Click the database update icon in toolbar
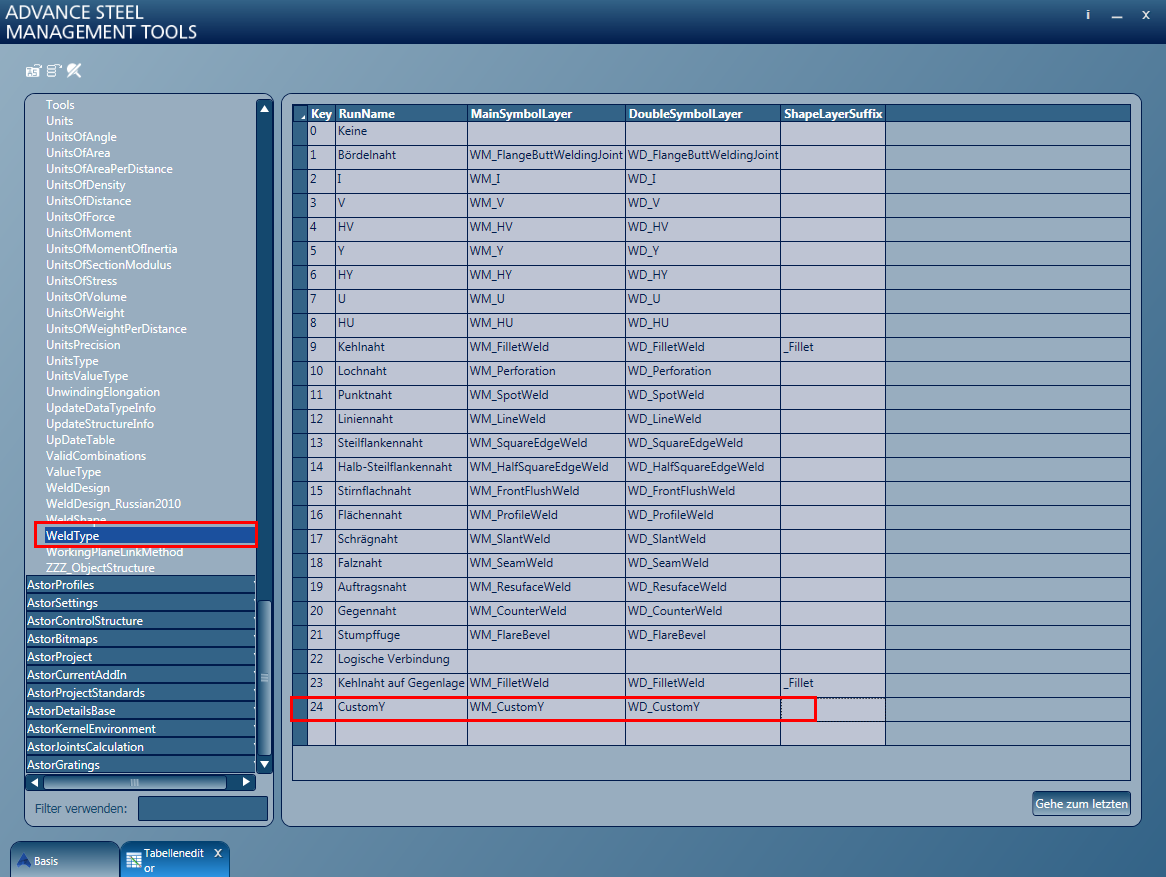The width and height of the screenshot is (1166, 877). [x=54, y=71]
